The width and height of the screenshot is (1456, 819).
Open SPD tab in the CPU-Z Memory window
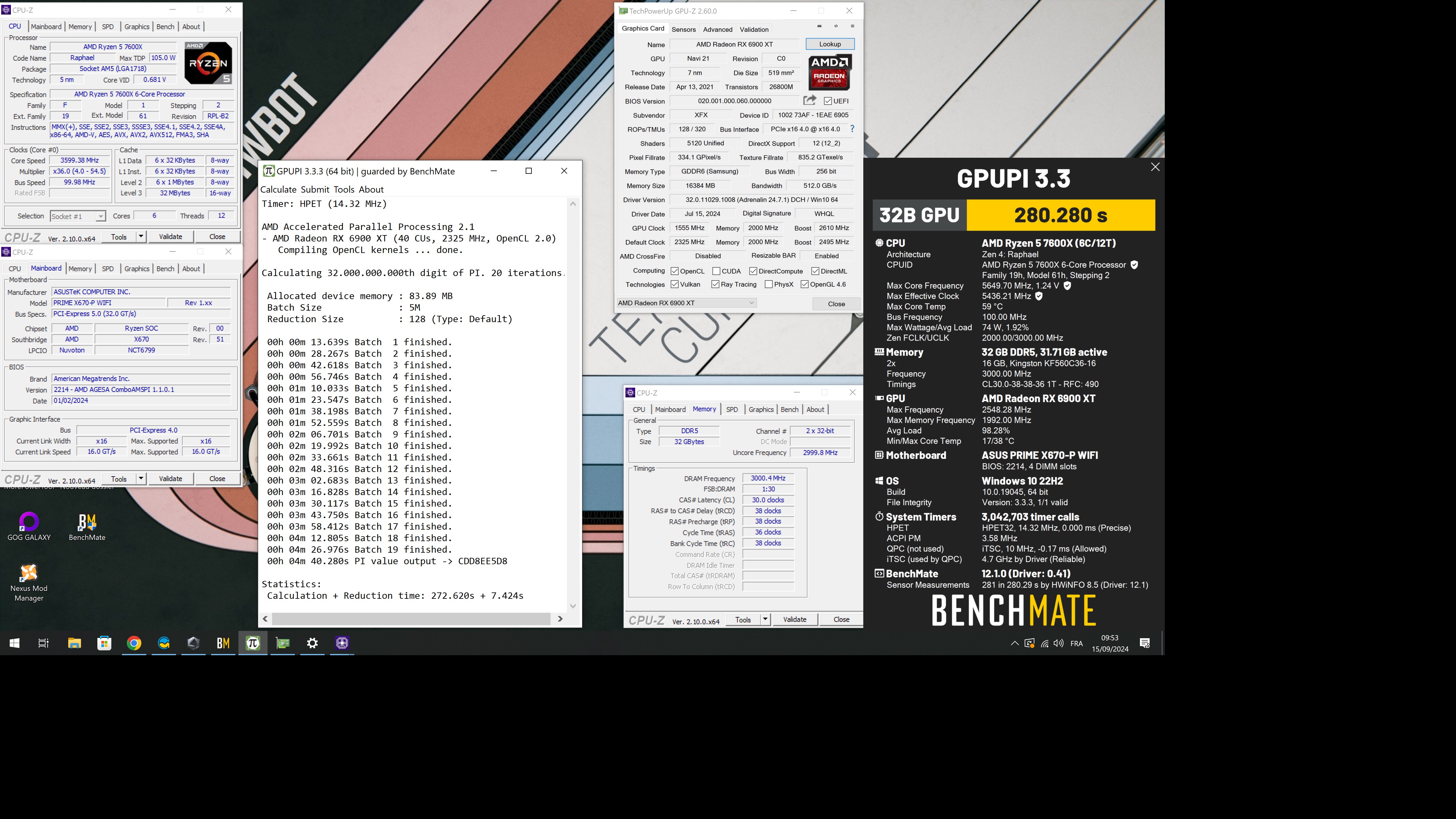732,409
